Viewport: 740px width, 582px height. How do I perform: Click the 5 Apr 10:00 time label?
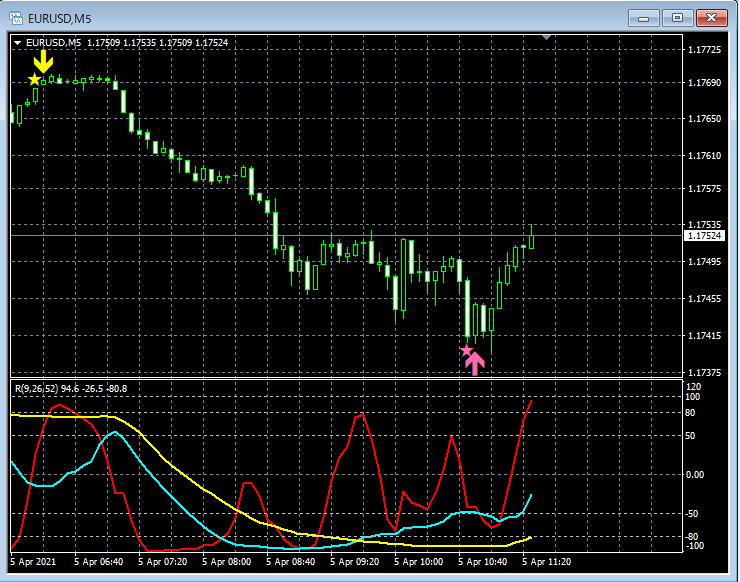419,562
